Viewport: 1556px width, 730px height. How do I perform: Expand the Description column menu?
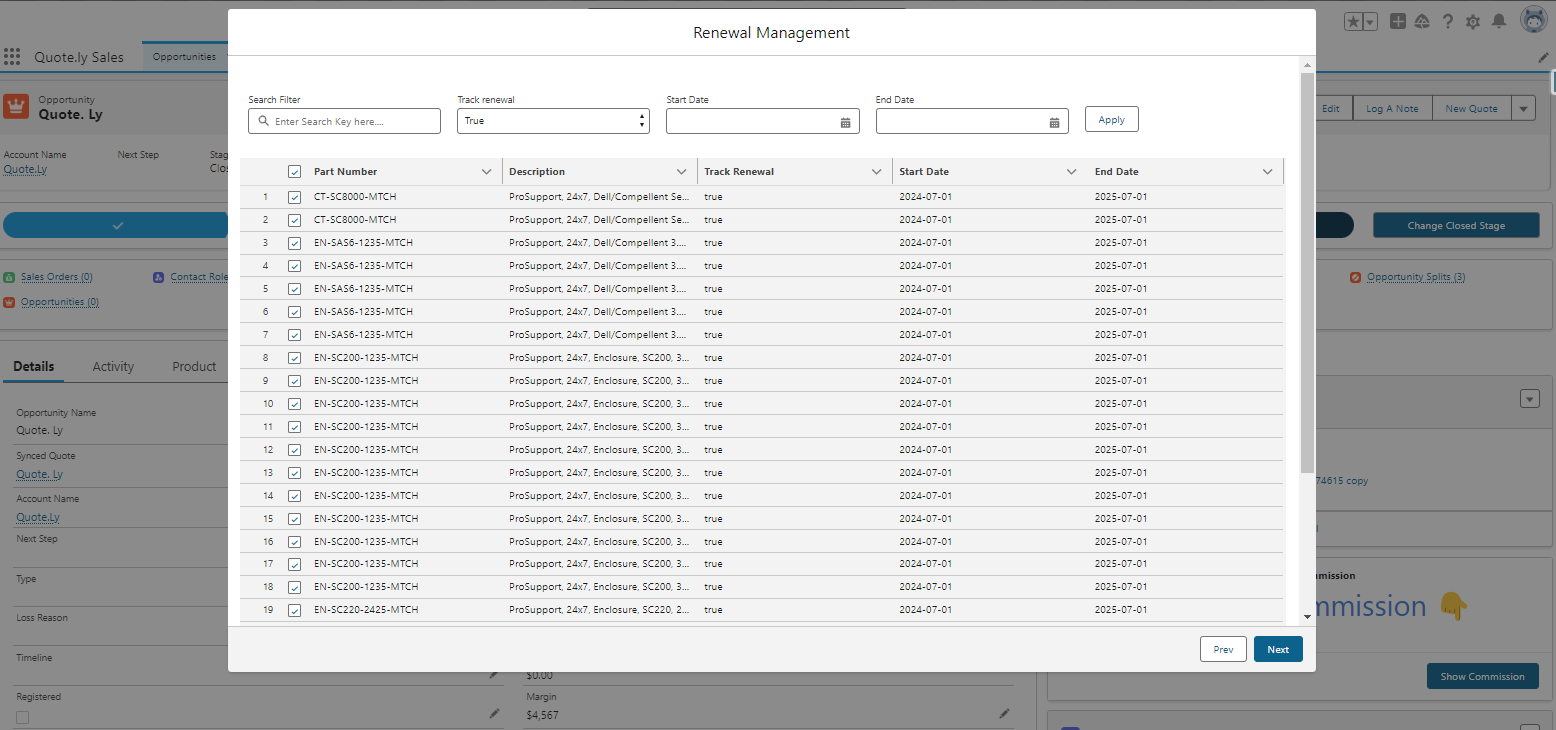tap(681, 172)
